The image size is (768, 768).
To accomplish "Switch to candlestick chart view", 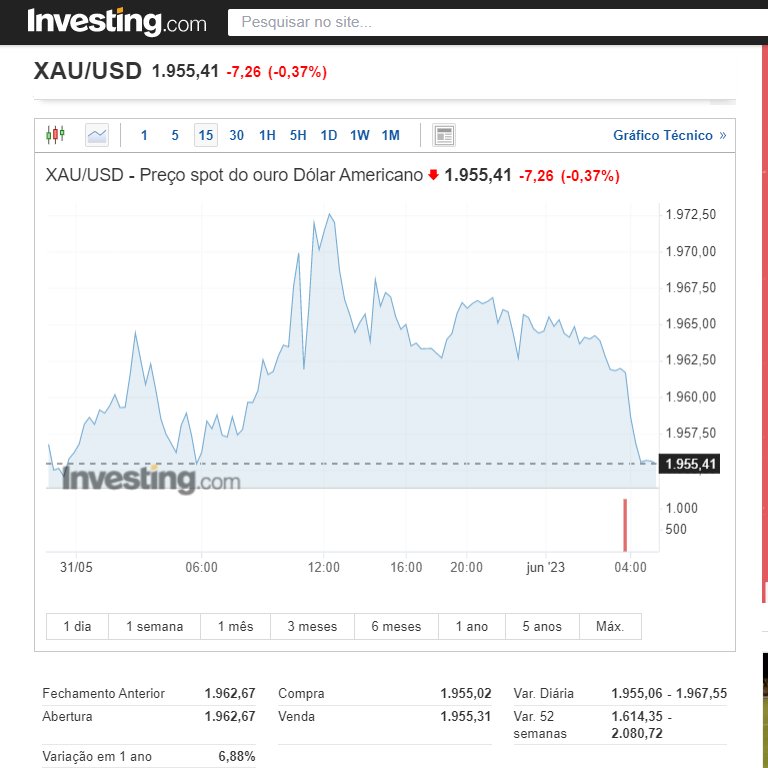I will click(55, 135).
